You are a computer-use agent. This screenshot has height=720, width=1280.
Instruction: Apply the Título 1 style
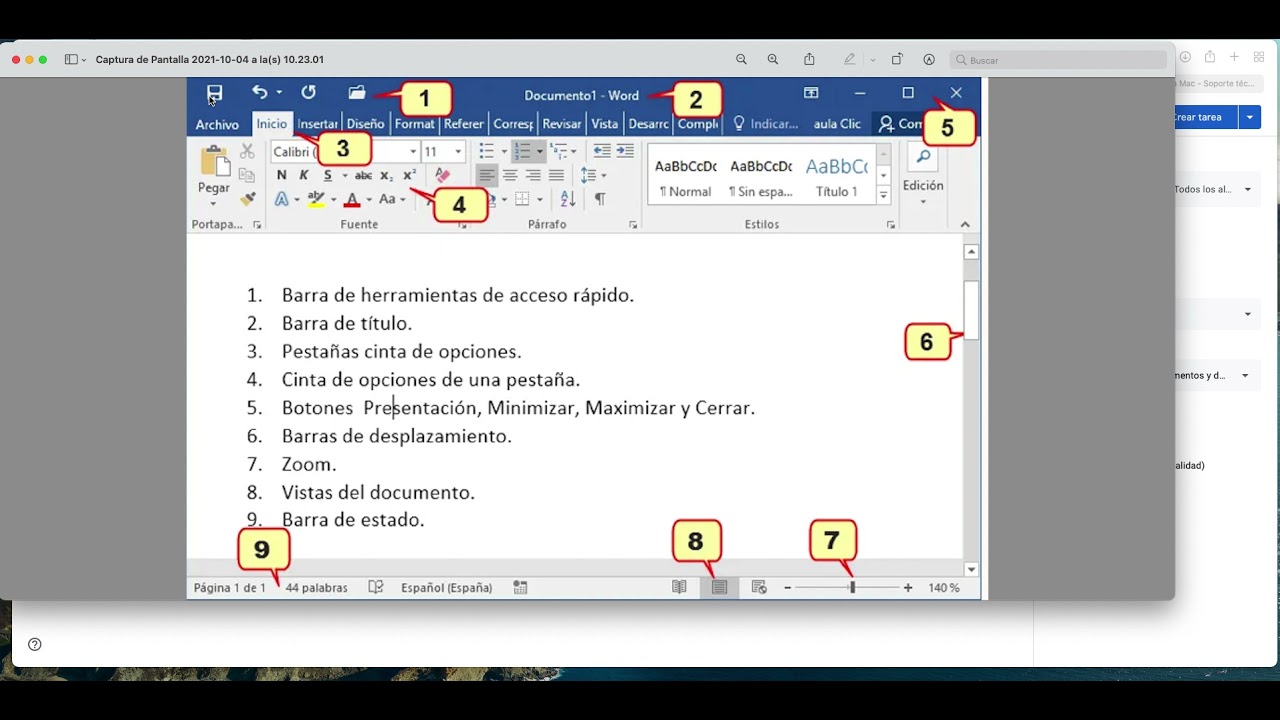(x=836, y=176)
